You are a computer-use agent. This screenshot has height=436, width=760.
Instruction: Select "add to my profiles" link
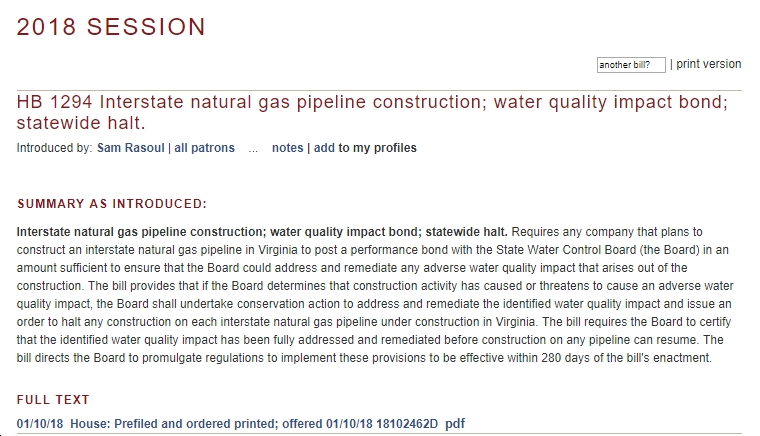(x=365, y=148)
